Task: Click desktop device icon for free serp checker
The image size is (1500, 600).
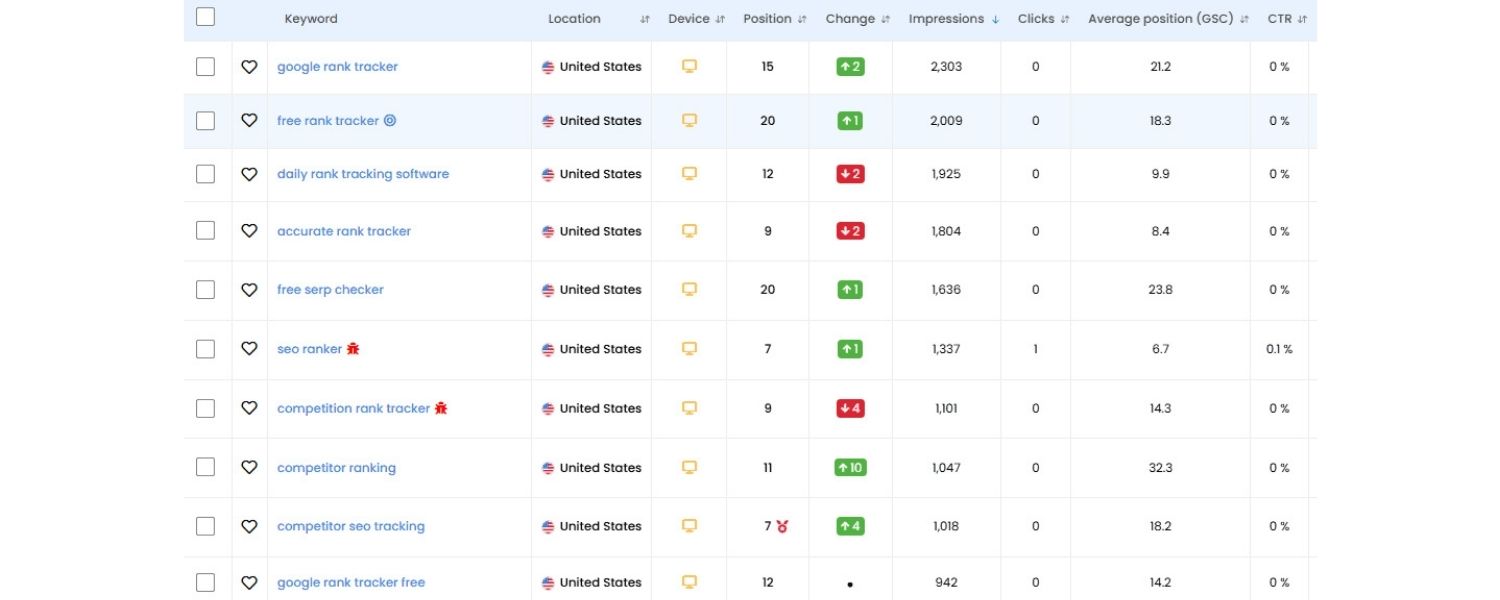Action: coord(689,289)
